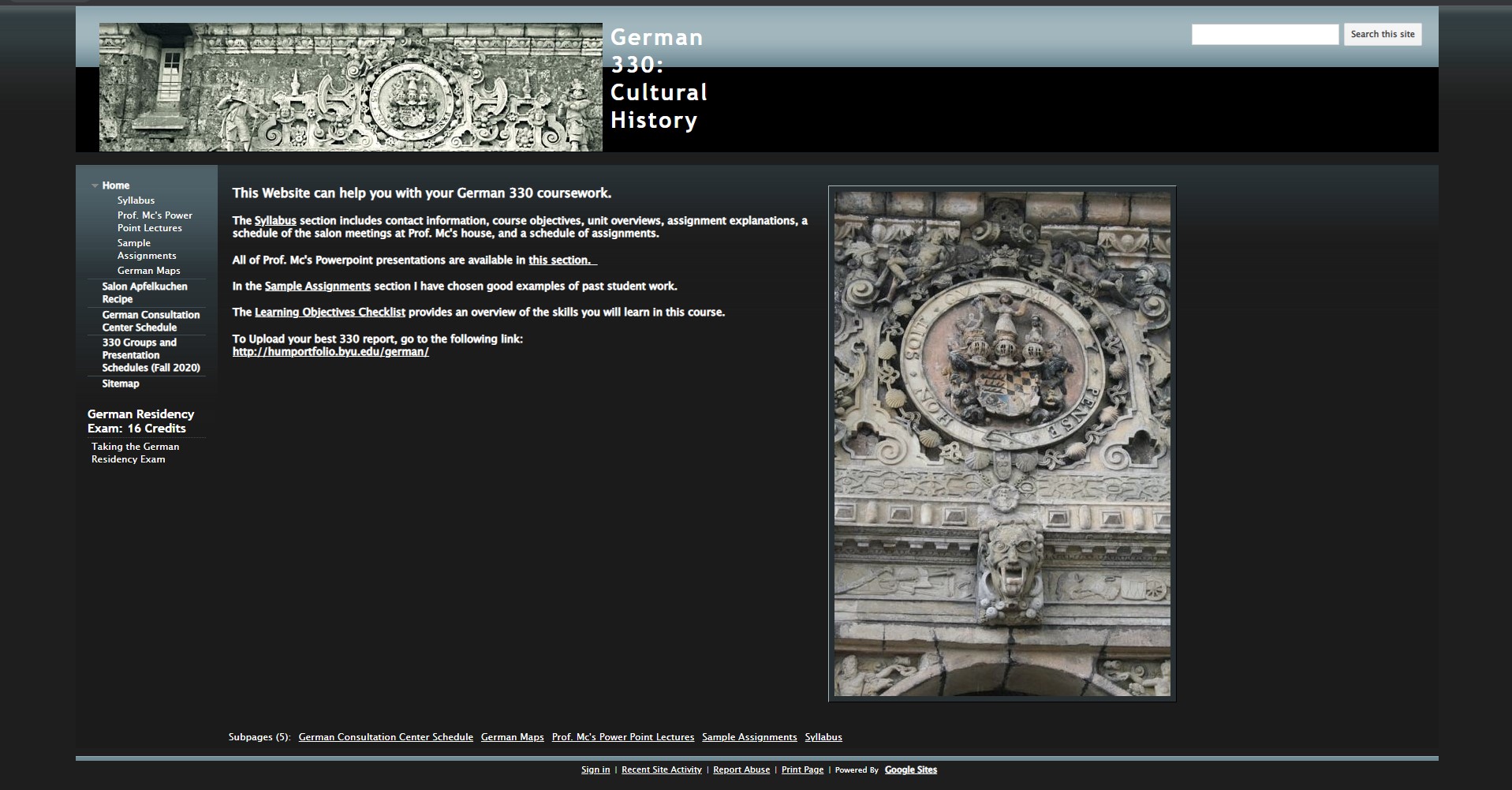
Task: Follow the Syllabus link in body text
Action: click(x=275, y=221)
